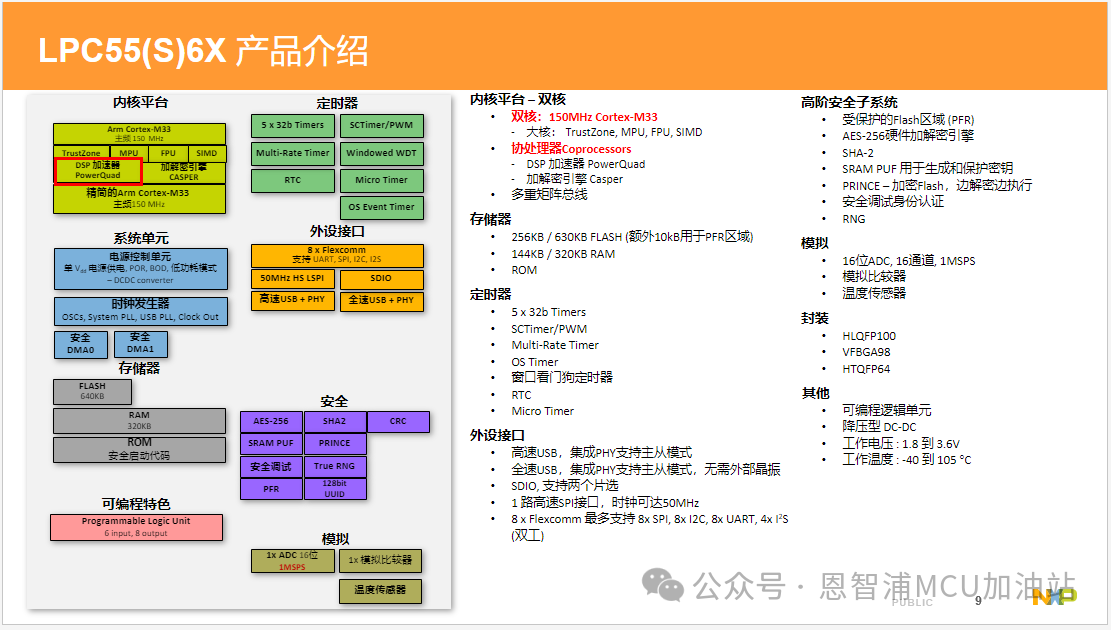
Task: Click the text 多重矩阵总线
Action: (x=549, y=194)
